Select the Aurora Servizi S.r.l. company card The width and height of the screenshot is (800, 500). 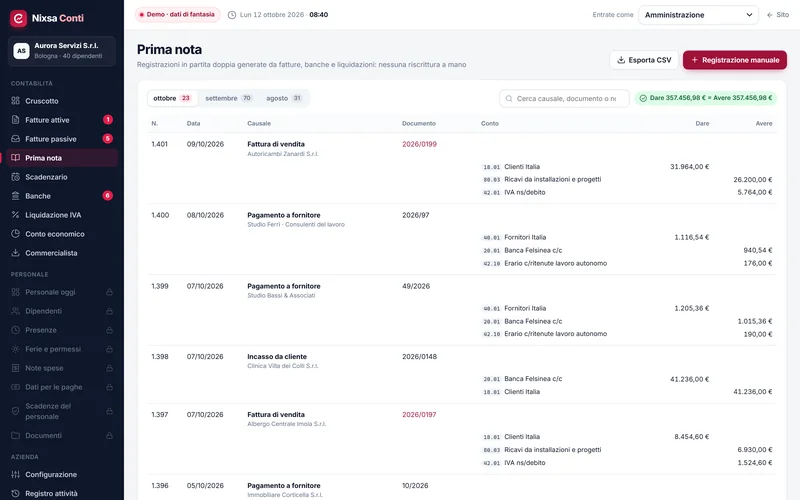(62, 51)
